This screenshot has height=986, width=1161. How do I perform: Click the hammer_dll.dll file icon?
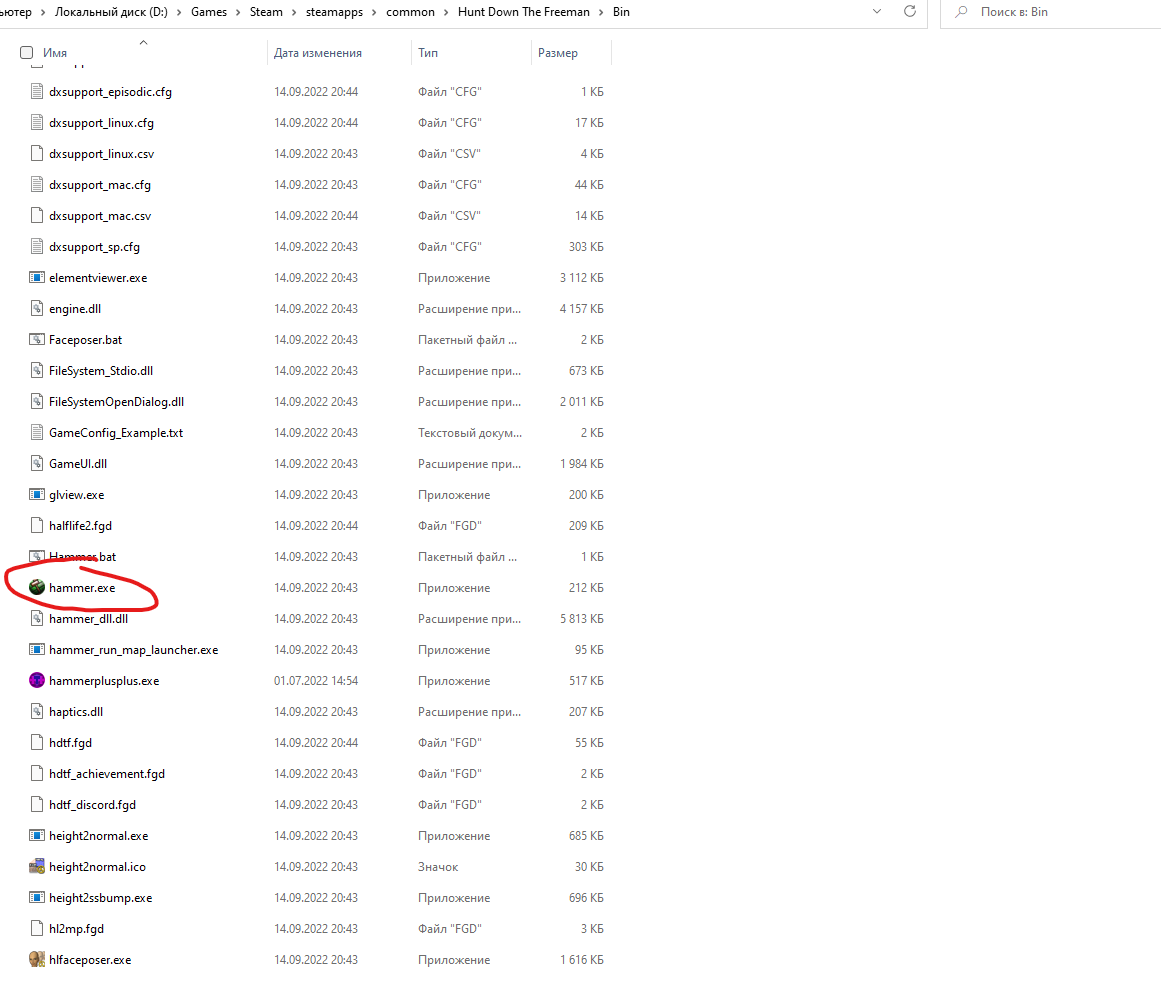click(37, 618)
